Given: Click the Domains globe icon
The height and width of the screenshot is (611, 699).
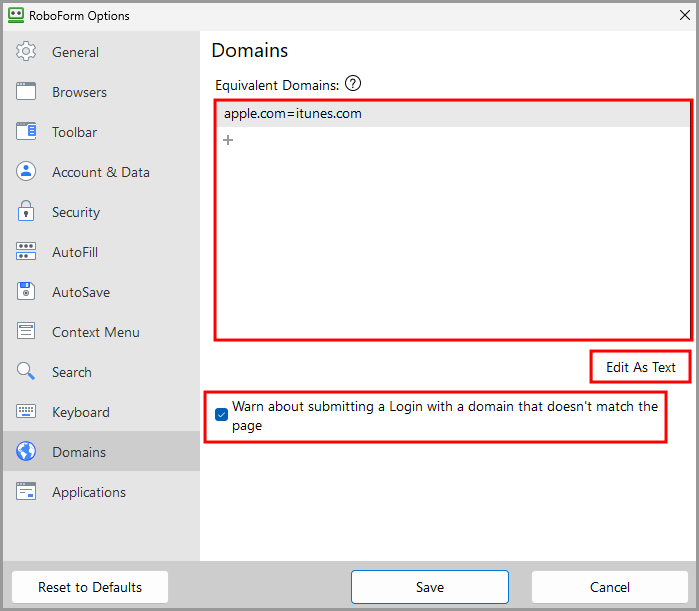Looking at the screenshot, I should [x=26, y=451].
